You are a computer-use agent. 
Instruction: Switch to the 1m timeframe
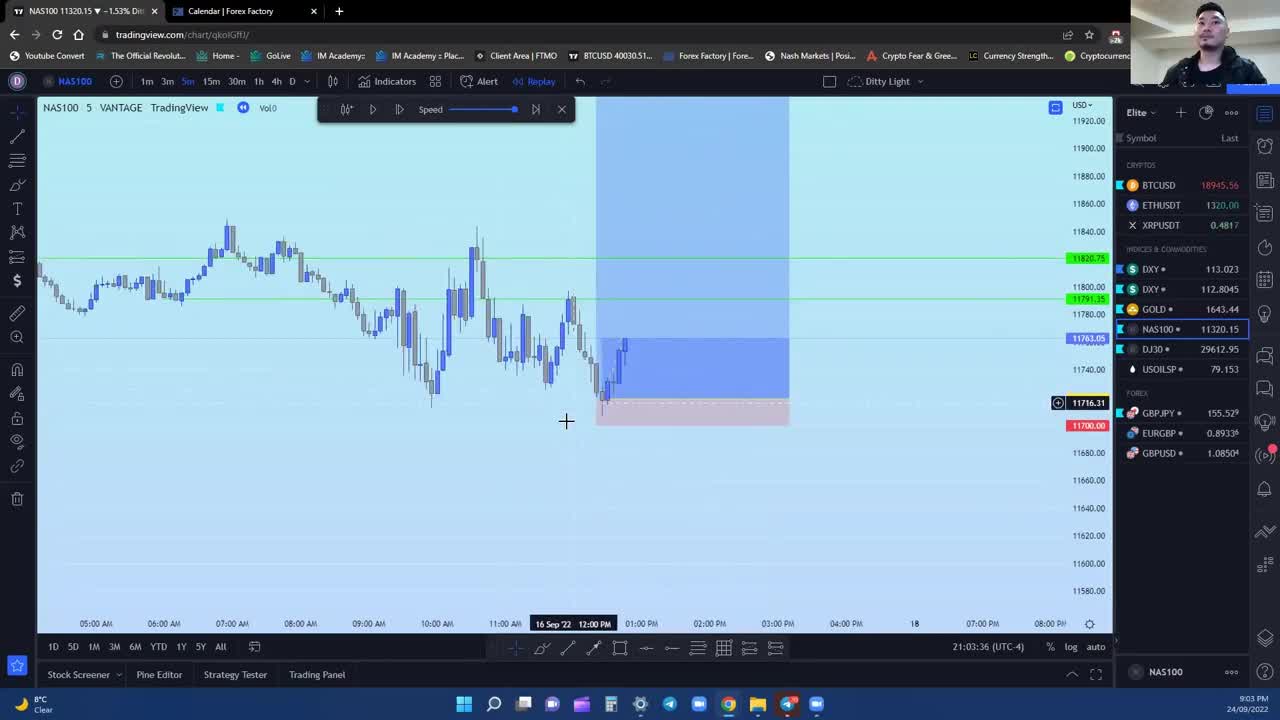[x=147, y=81]
